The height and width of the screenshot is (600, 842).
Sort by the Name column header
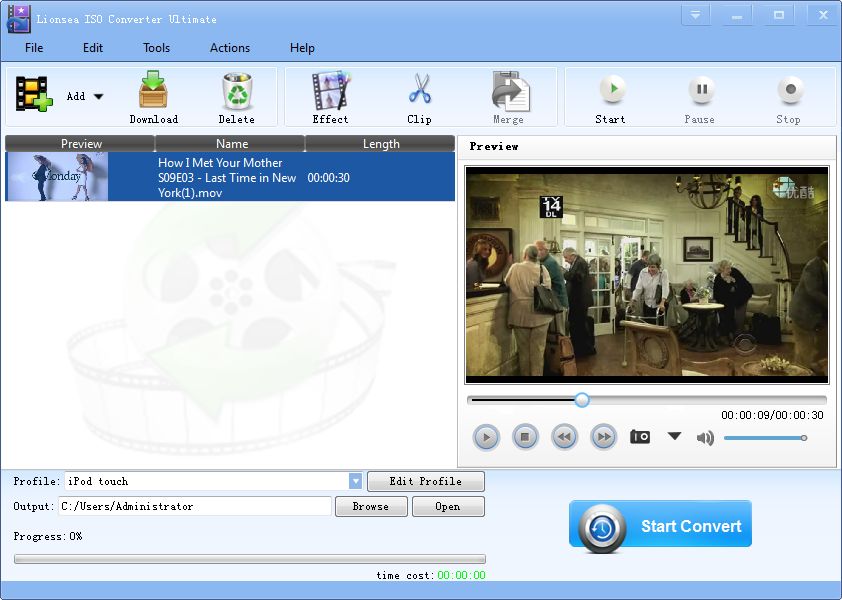(230, 143)
